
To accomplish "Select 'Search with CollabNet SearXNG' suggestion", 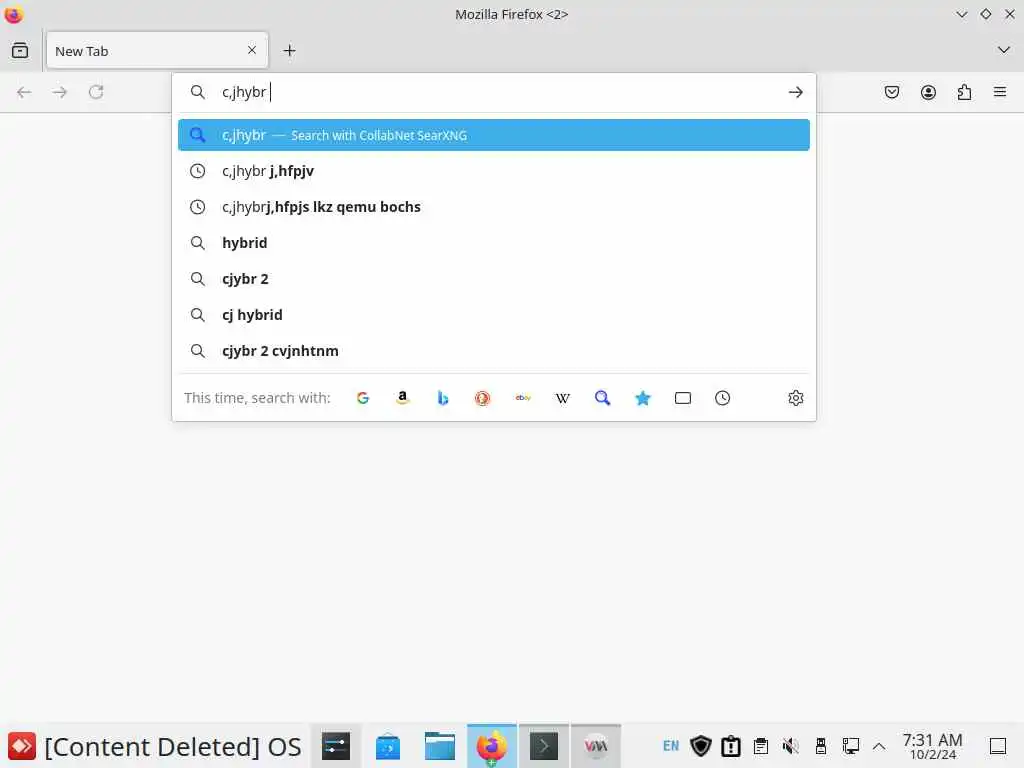I will point(494,135).
